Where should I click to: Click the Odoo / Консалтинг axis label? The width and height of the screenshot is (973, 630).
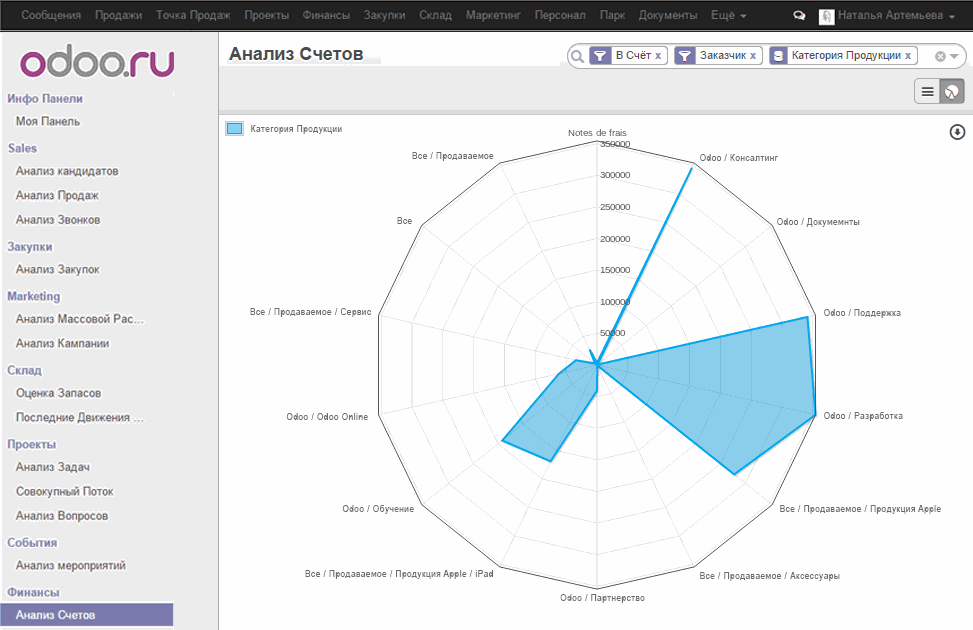[x=738, y=158]
